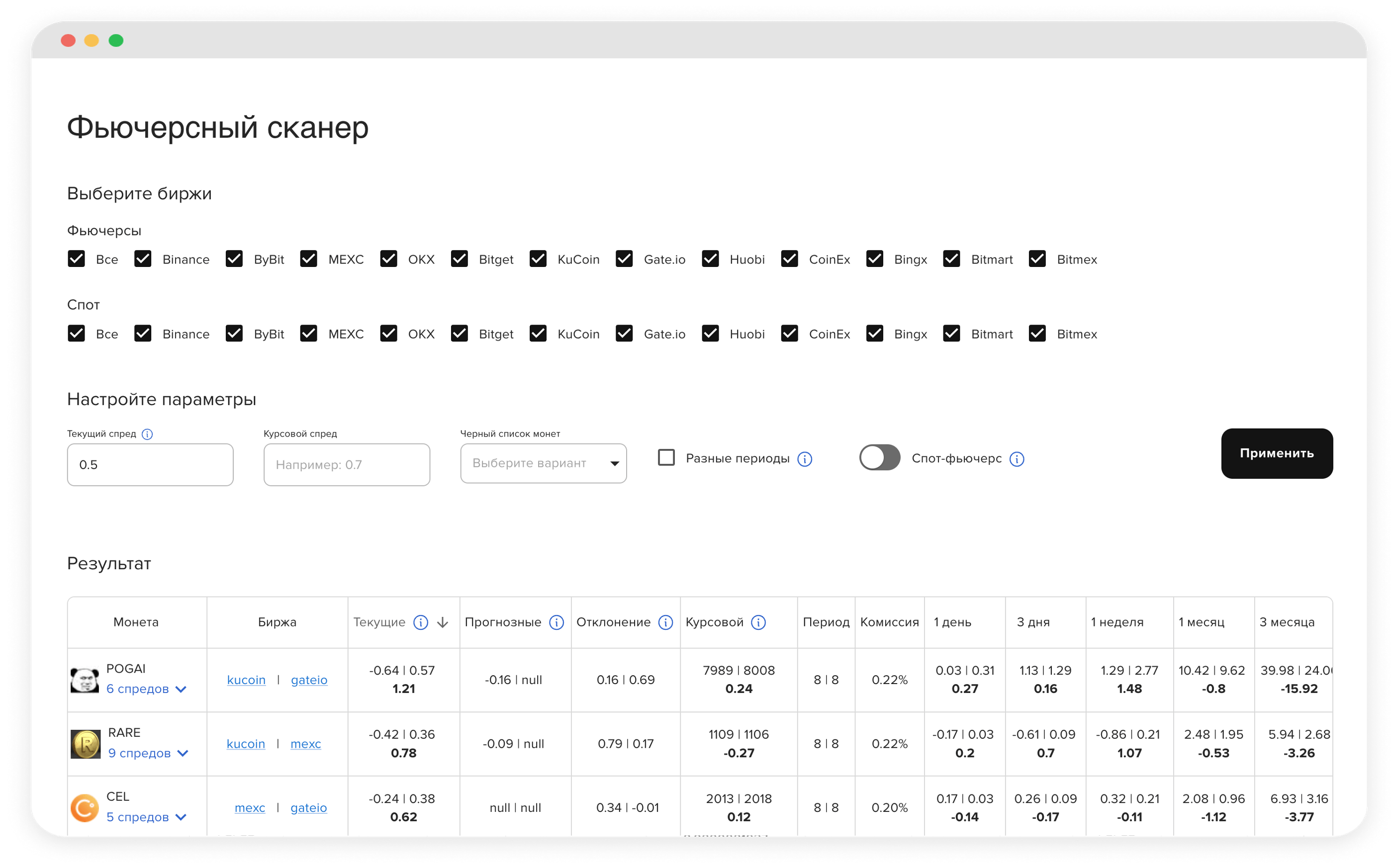Click info icon in Текущие column header
This screenshot has height=868, width=1397.
pyautogui.click(x=420, y=622)
